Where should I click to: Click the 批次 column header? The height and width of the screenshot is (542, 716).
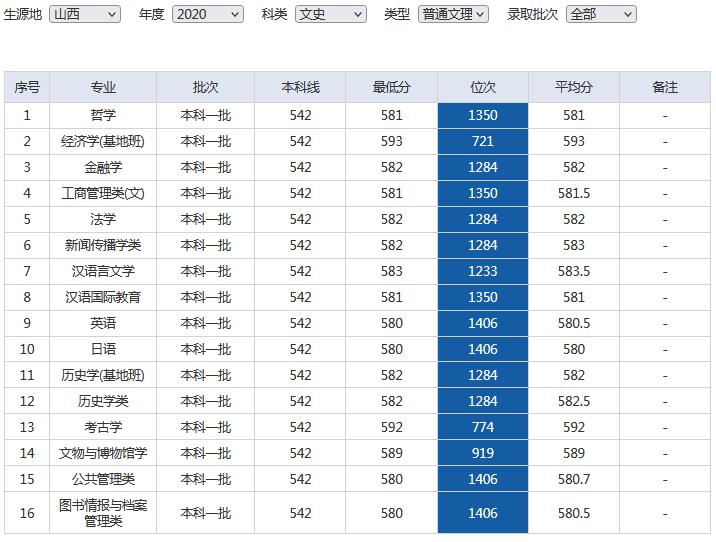[x=205, y=87]
